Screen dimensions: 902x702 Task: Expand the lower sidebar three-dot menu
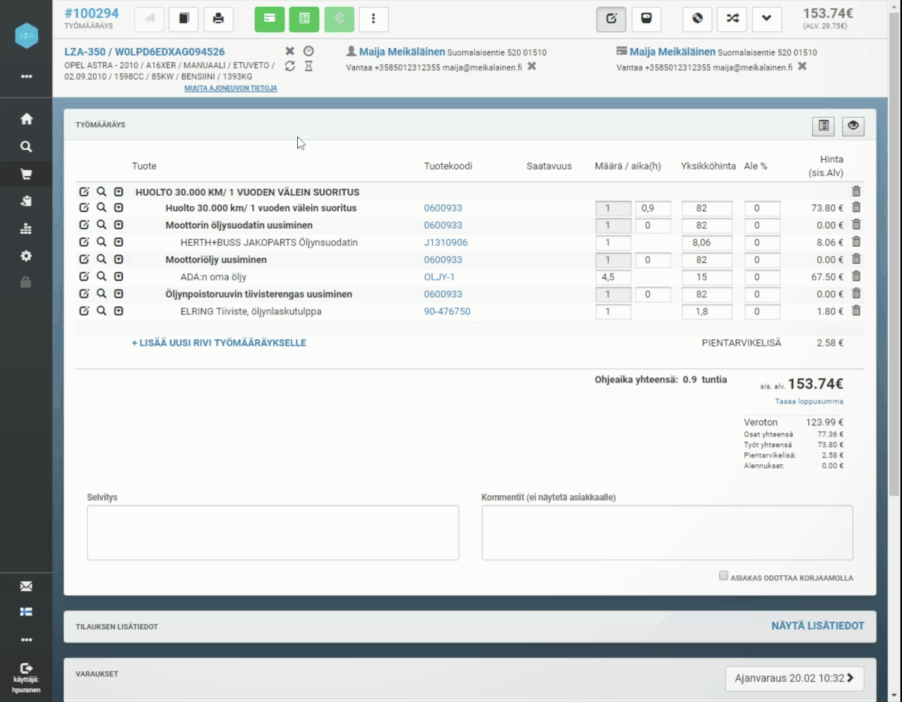pyautogui.click(x=26, y=640)
